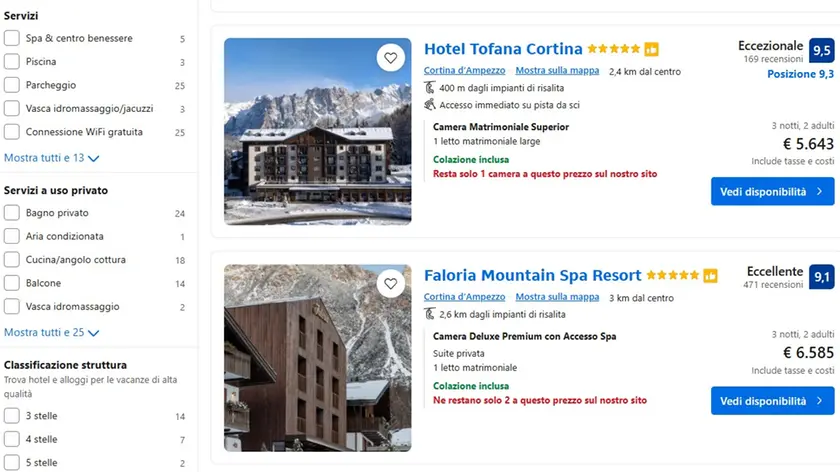The image size is (840, 472).
Task: Save Hotel Tofana Cortina to favorites heart
Action: click(x=391, y=58)
